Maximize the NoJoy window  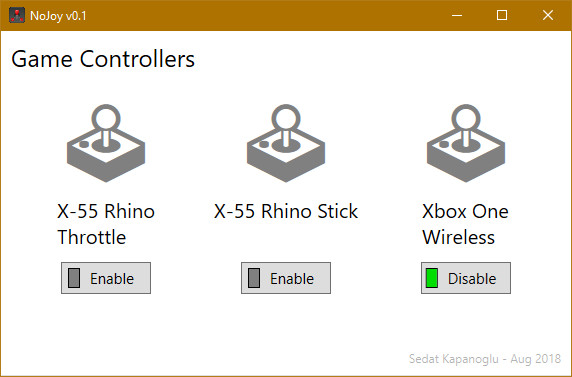click(x=502, y=15)
